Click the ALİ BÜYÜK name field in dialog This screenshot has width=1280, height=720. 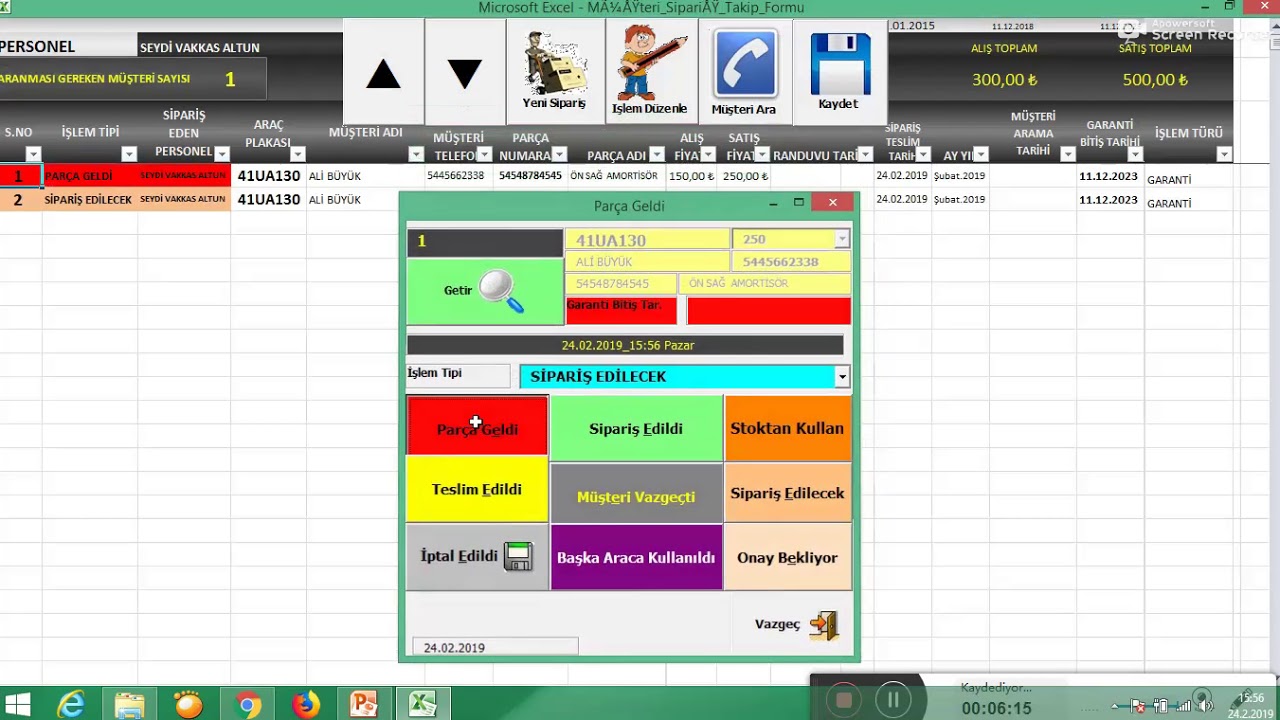tap(647, 262)
